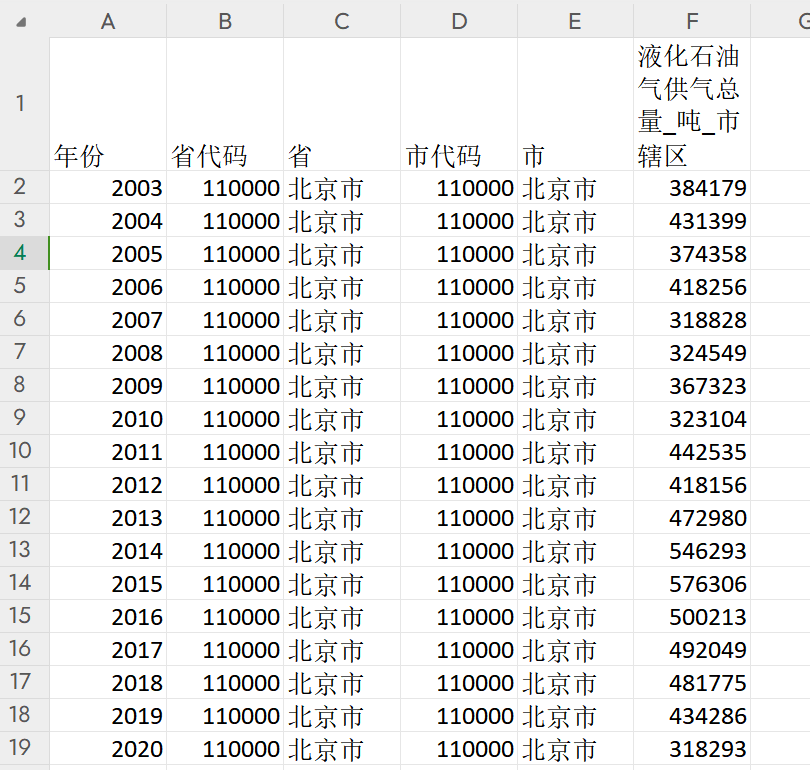Image resolution: width=810 pixels, height=770 pixels.
Task: Select the cell with value 576306
Action: (692, 584)
